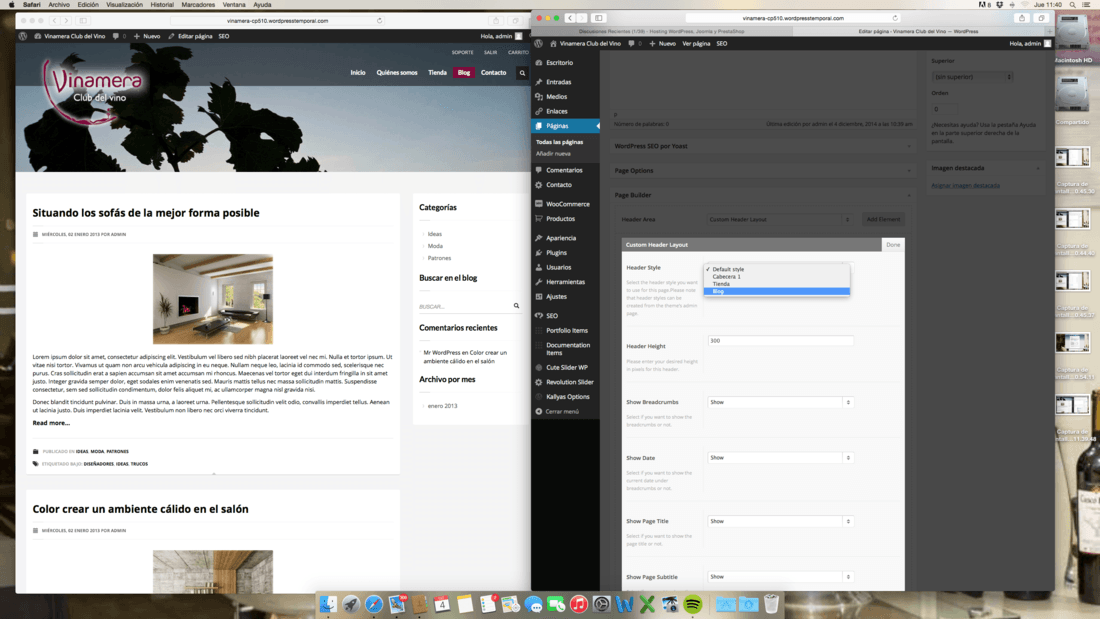1100x619 pixels.
Task: Open the Show Page Title dropdown
Action: [x=780, y=521]
